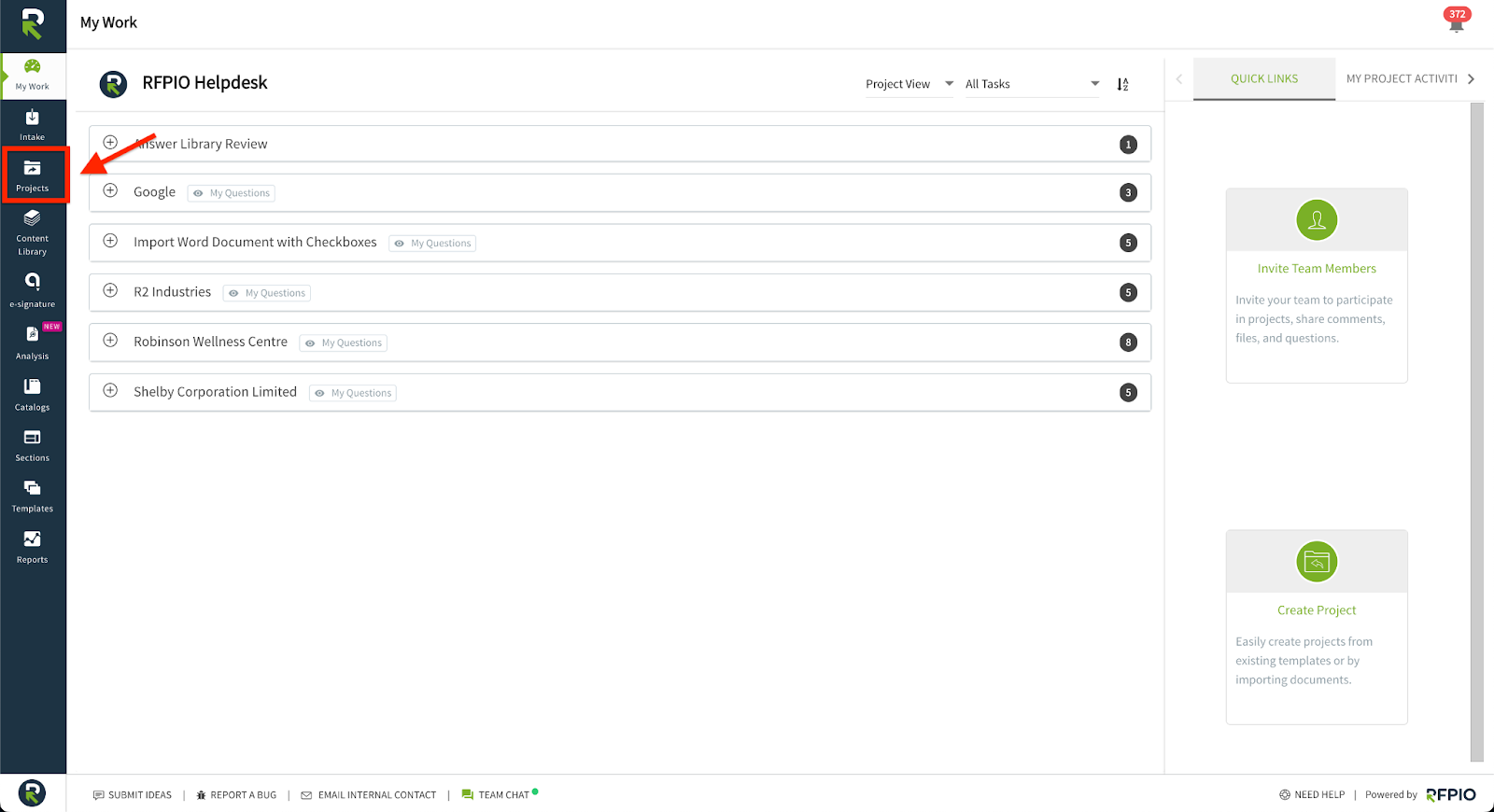The height and width of the screenshot is (812, 1494).
Task: Toggle My Questions for Shelby Corporation Limited
Action: pyautogui.click(x=353, y=393)
